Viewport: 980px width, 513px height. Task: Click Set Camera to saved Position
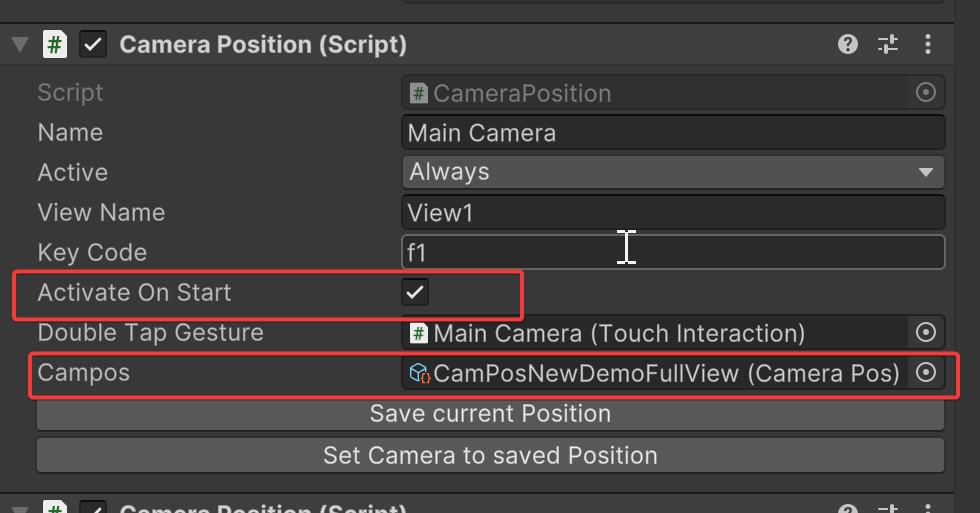[x=490, y=456]
